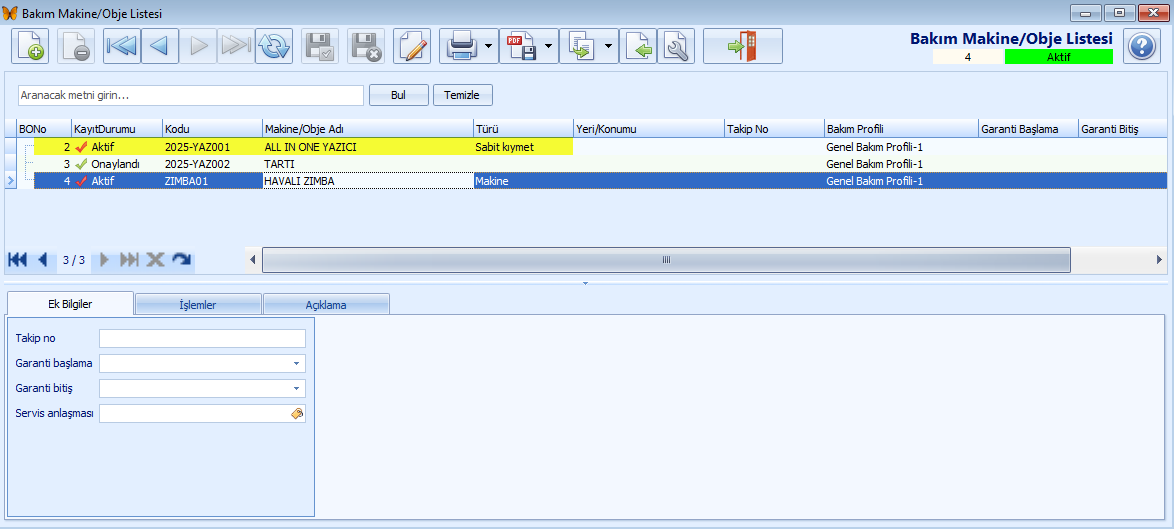Sort by the Türü column header
The height and width of the screenshot is (529, 1174).
(x=523, y=129)
